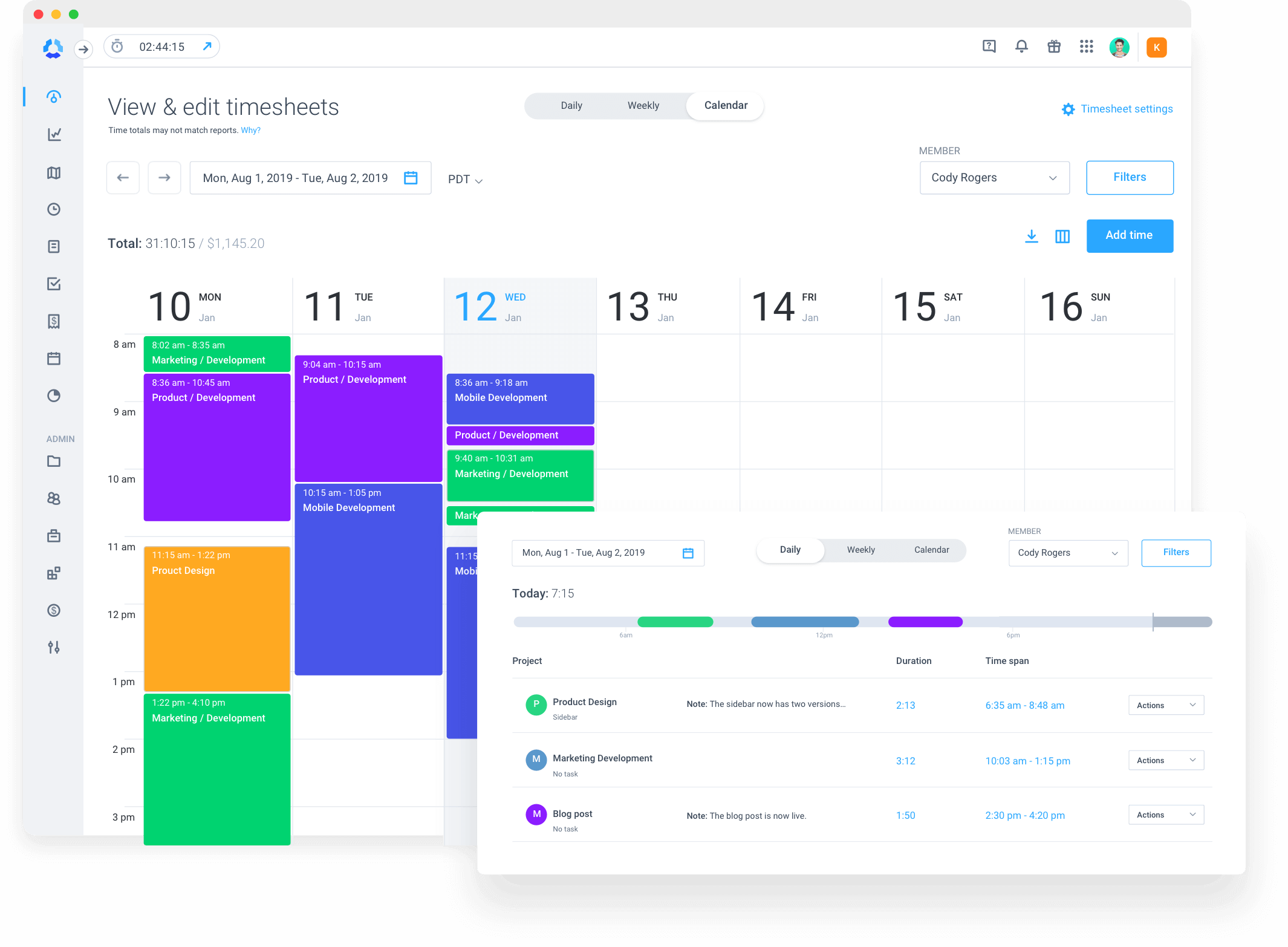Click the download timesheet icon
1288x947 pixels.
click(x=1031, y=236)
